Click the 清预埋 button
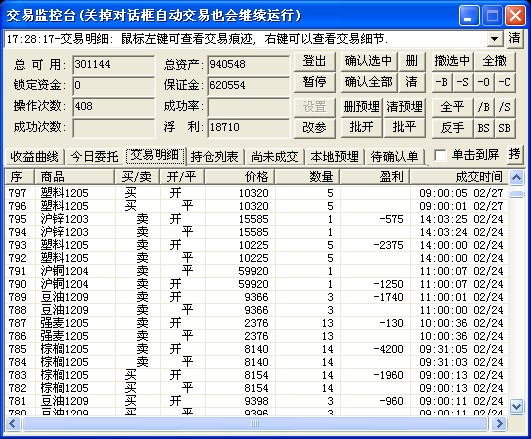 (x=404, y=107)
